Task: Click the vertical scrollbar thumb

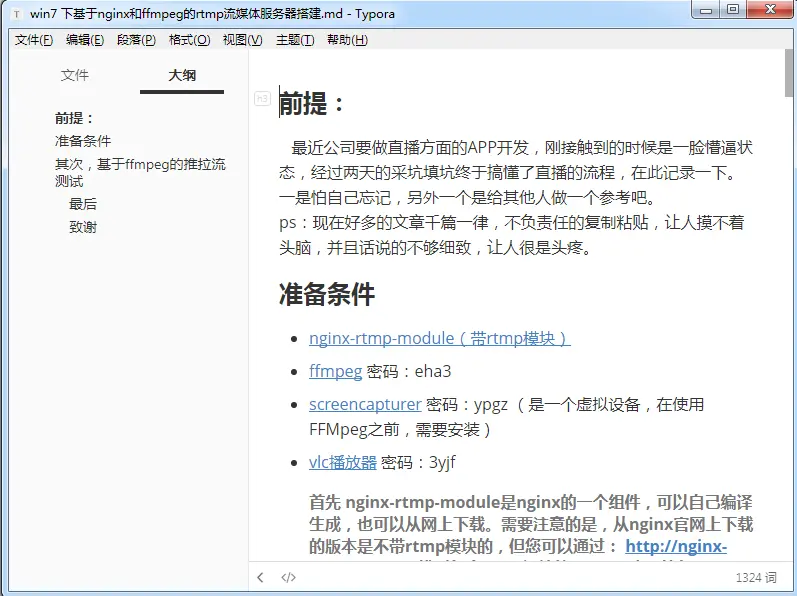Action: pos(789,73)
